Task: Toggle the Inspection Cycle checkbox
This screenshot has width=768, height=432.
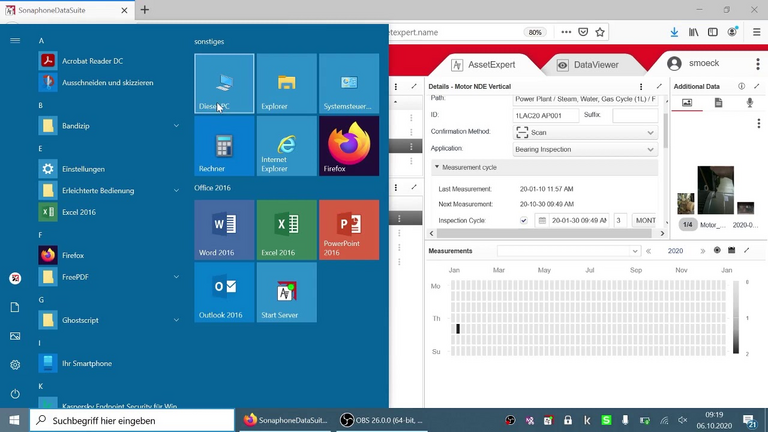Action: click(x=524, y=220)
